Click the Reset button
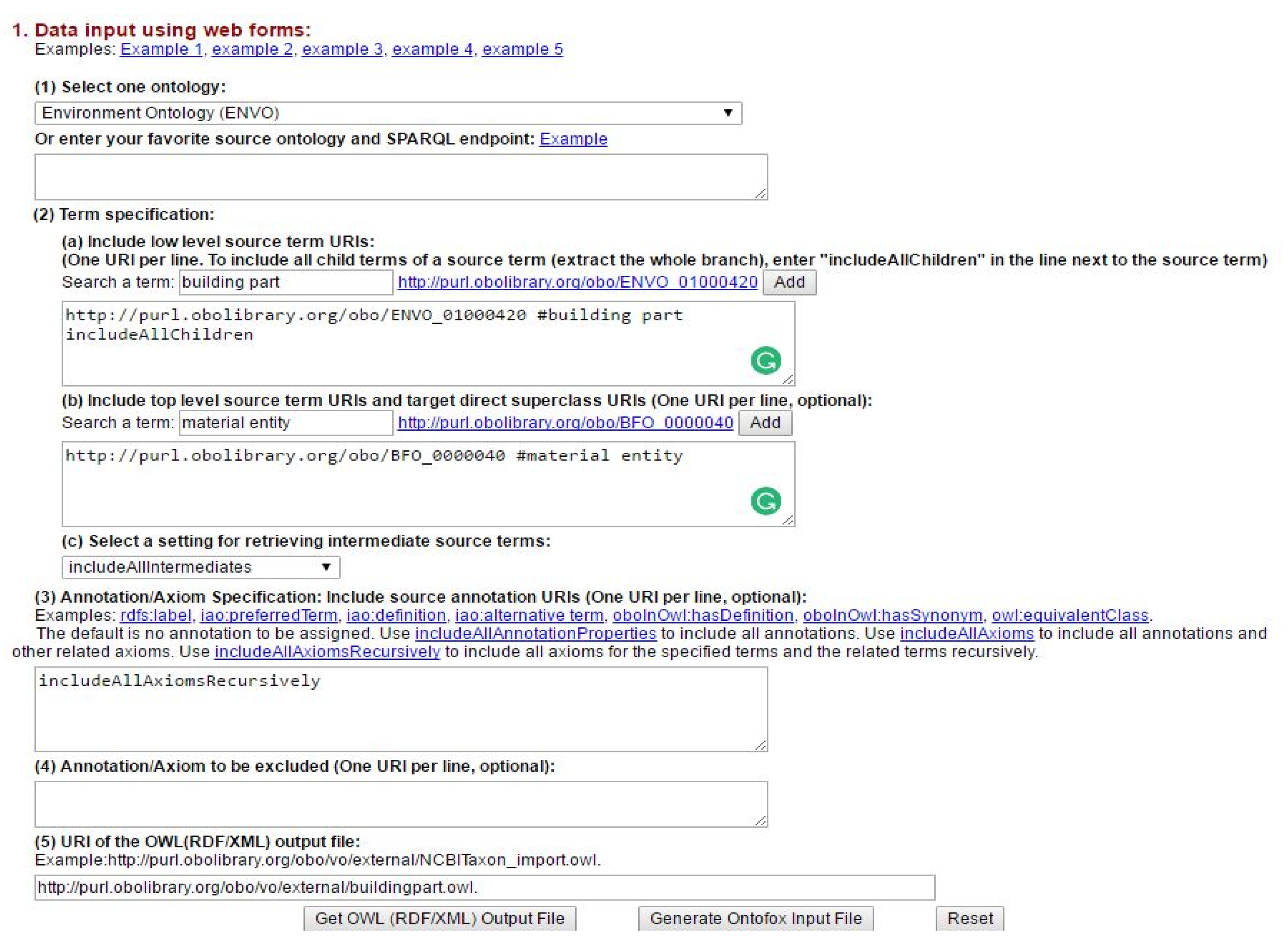 (969, 918)
